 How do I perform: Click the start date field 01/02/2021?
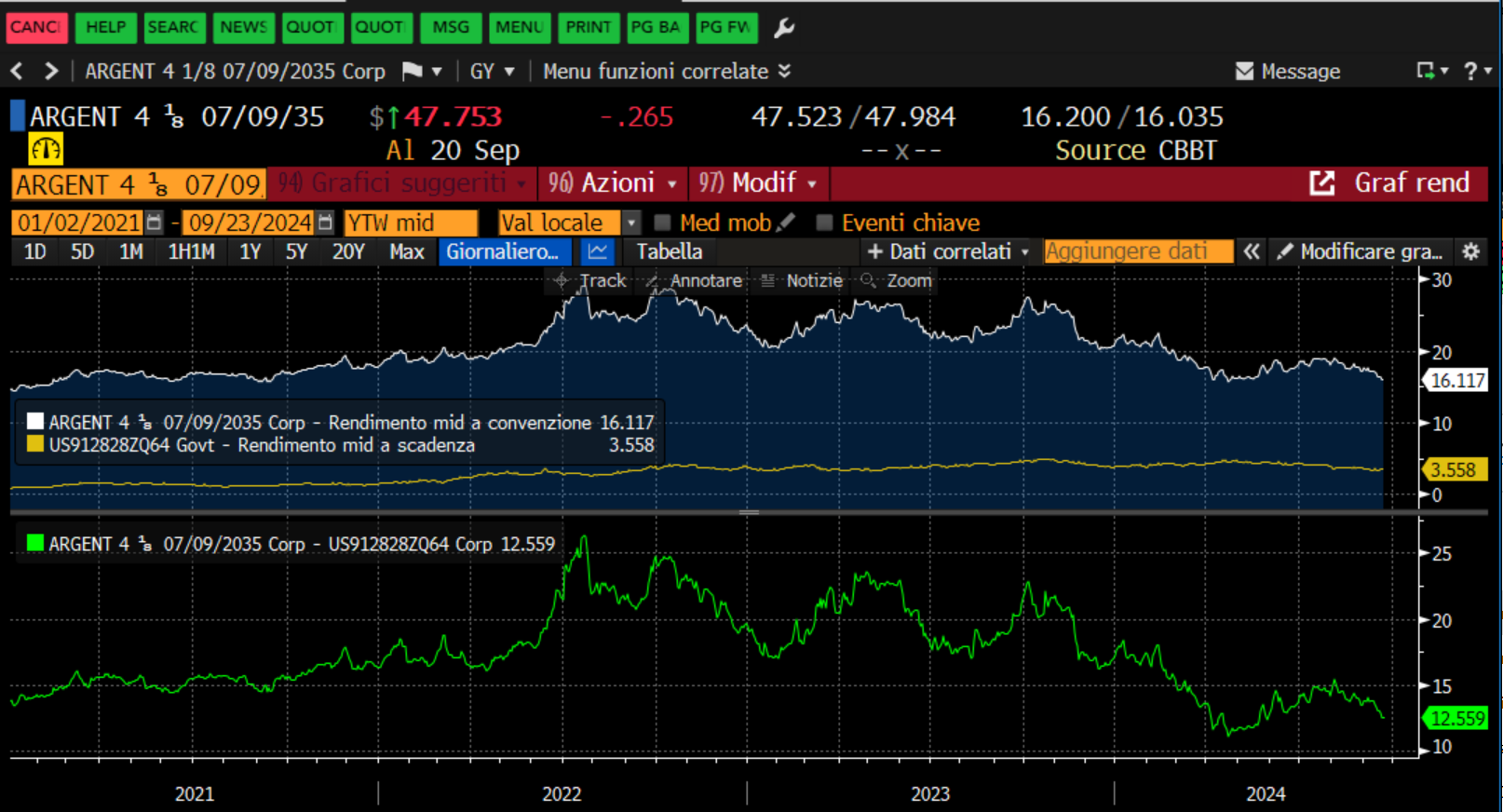click(78, 223)
